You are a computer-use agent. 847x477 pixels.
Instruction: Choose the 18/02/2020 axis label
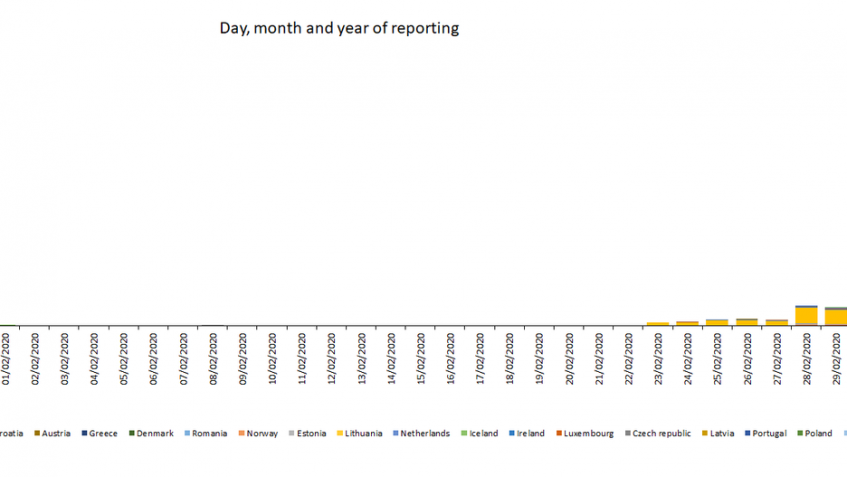pyautogui.click(x=510, y=359)
